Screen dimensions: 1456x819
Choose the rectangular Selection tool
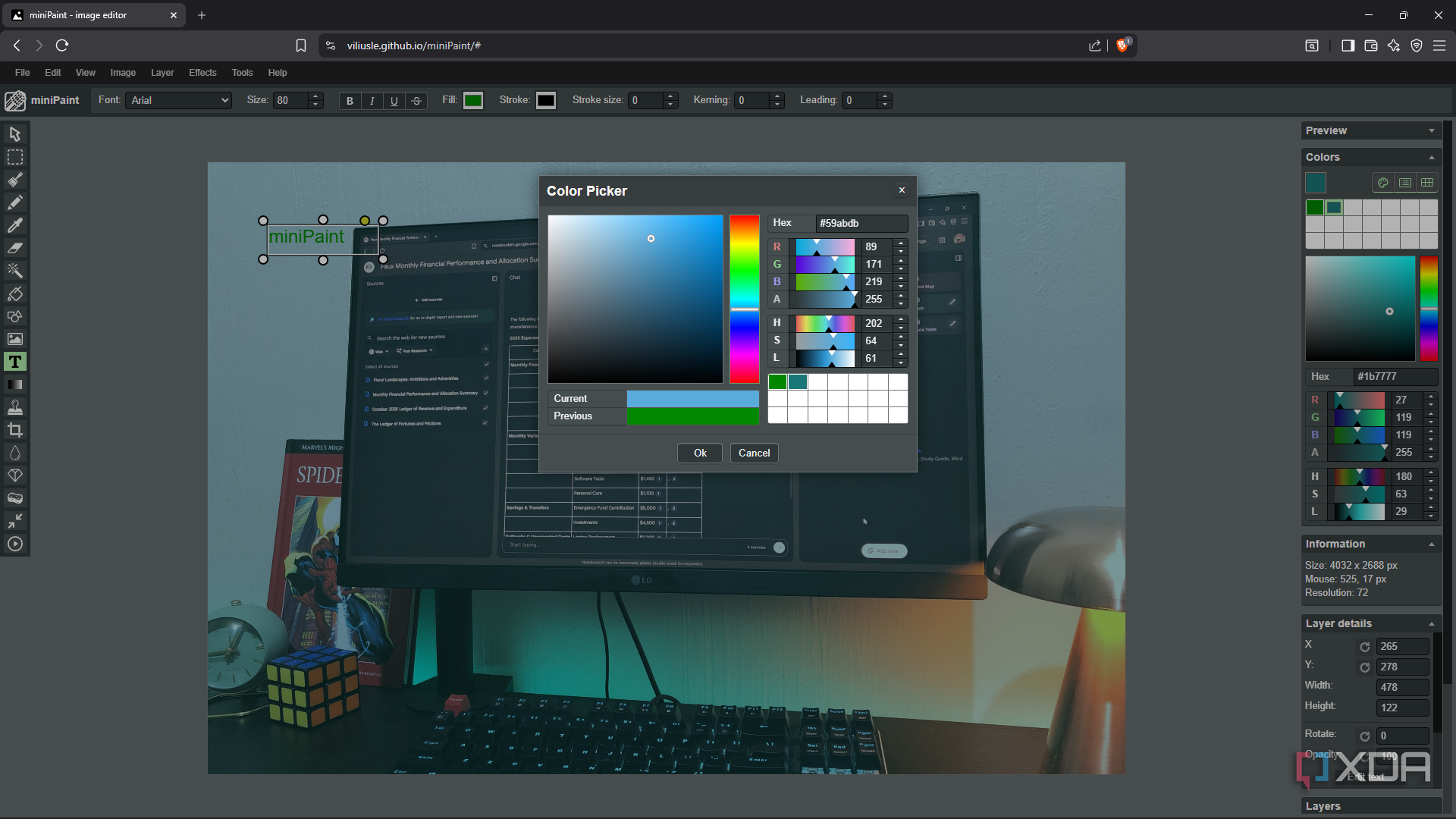(x=14, y=157)
